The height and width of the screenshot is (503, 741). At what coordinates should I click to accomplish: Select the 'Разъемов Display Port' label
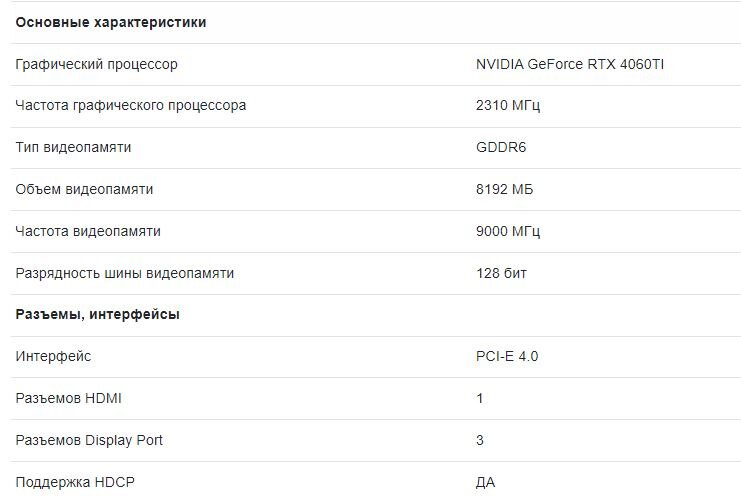coord(89,441)
